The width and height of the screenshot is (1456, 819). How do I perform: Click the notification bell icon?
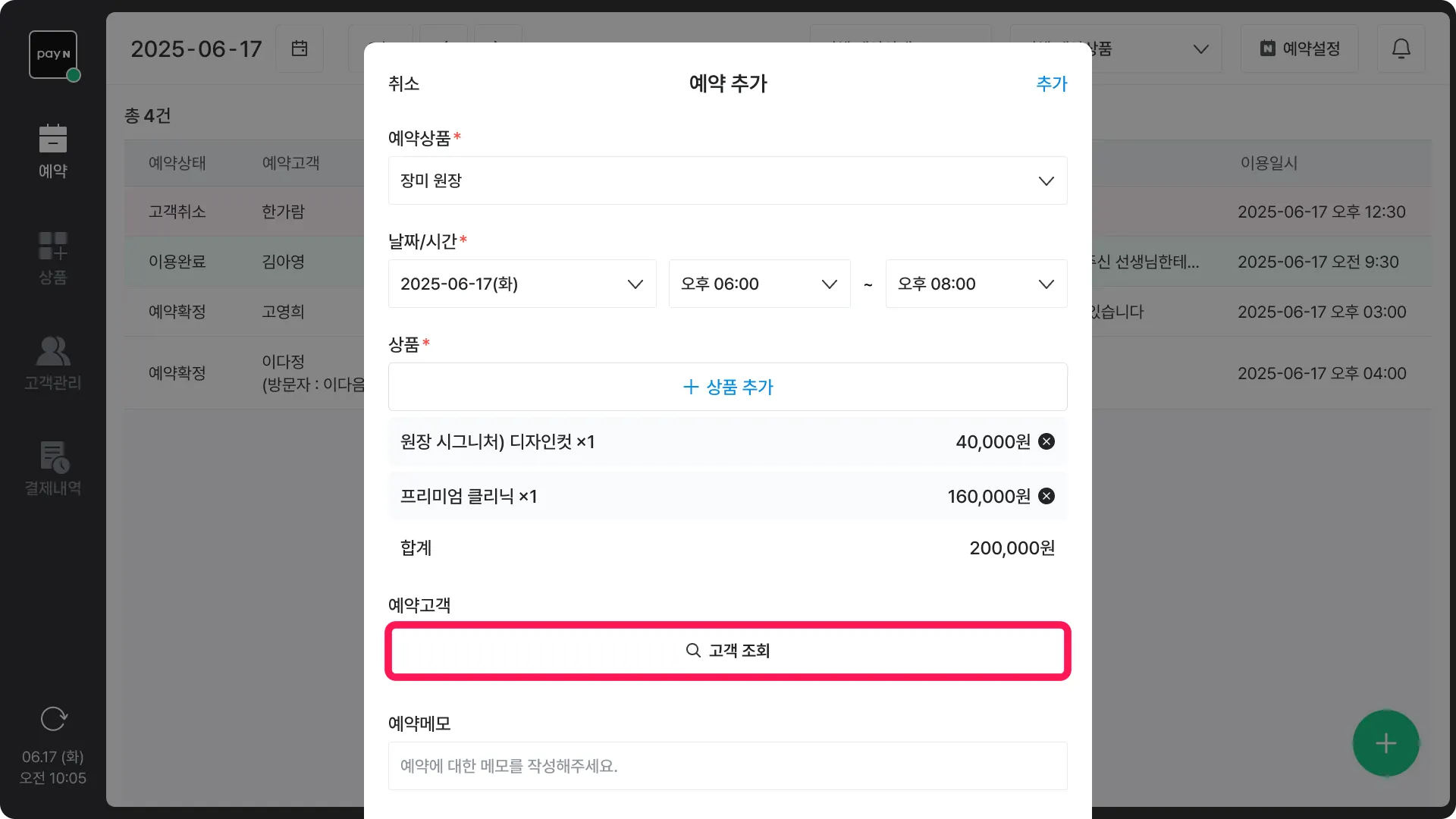[x=1401, y=49]
